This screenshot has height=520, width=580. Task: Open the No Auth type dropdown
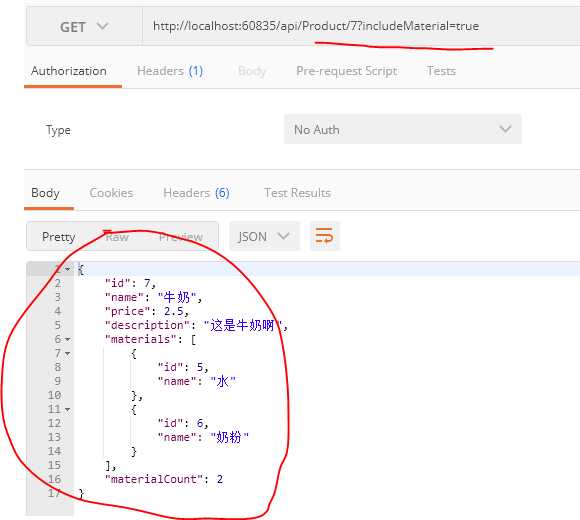402,129
